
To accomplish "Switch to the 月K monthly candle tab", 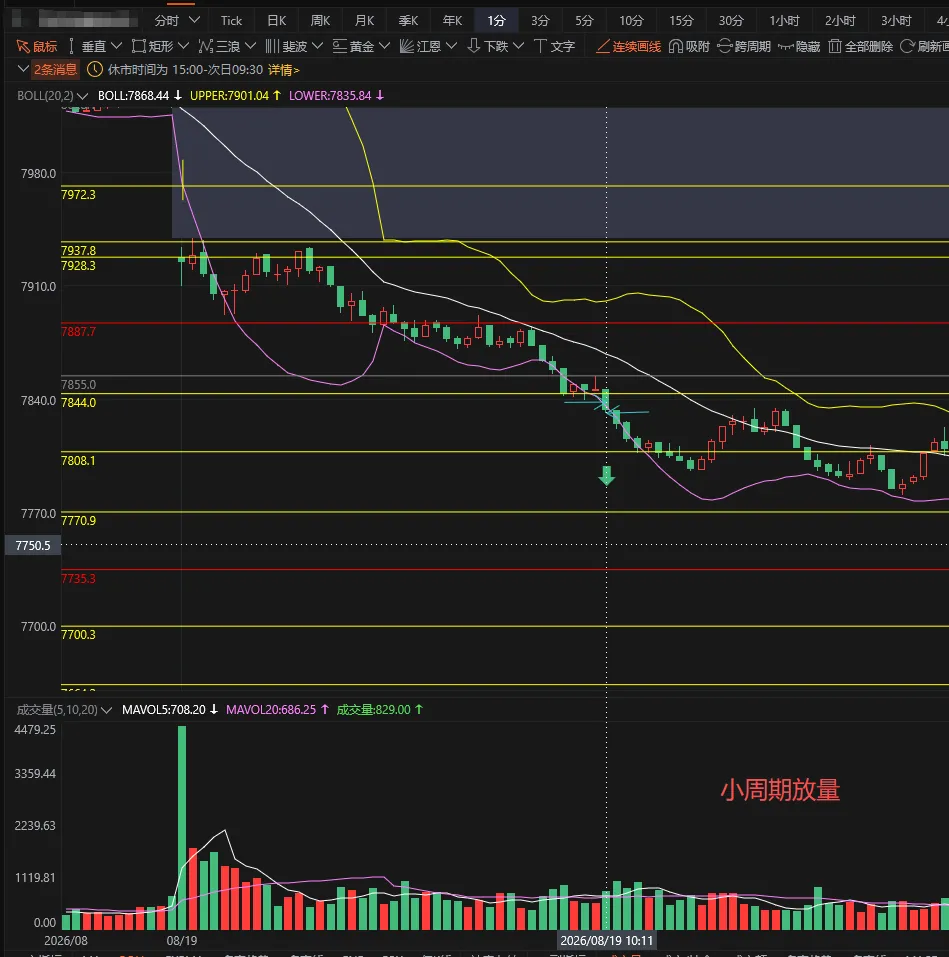I will click(364, 21).
